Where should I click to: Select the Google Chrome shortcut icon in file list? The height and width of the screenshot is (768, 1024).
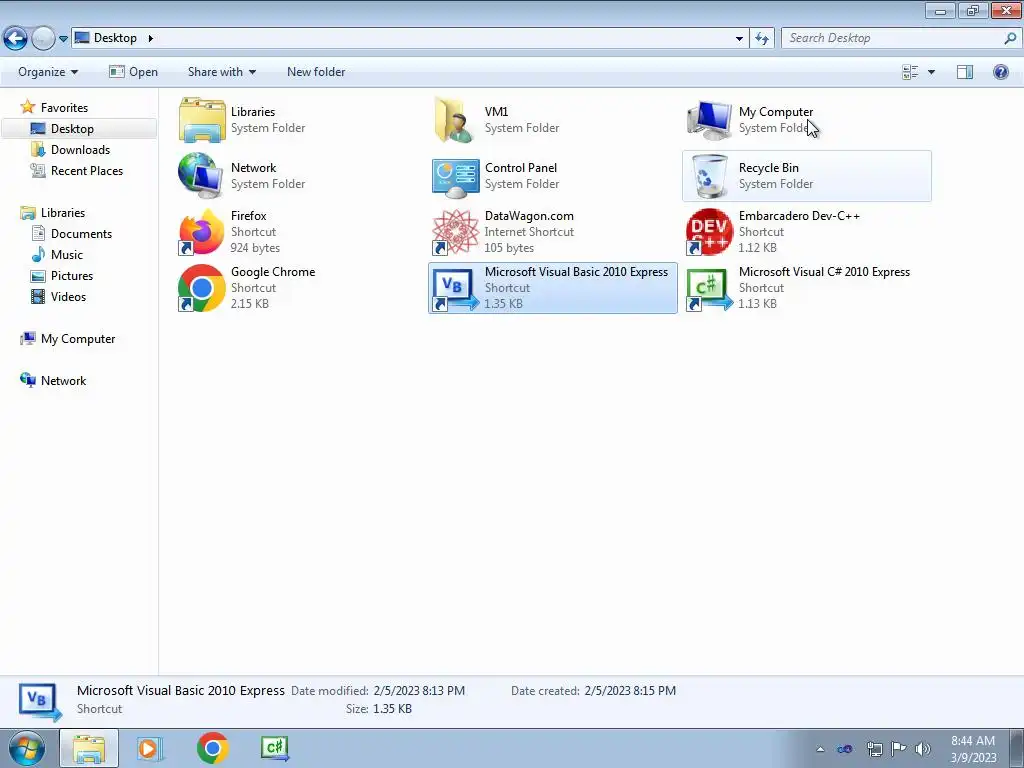(x=201, y=288)
